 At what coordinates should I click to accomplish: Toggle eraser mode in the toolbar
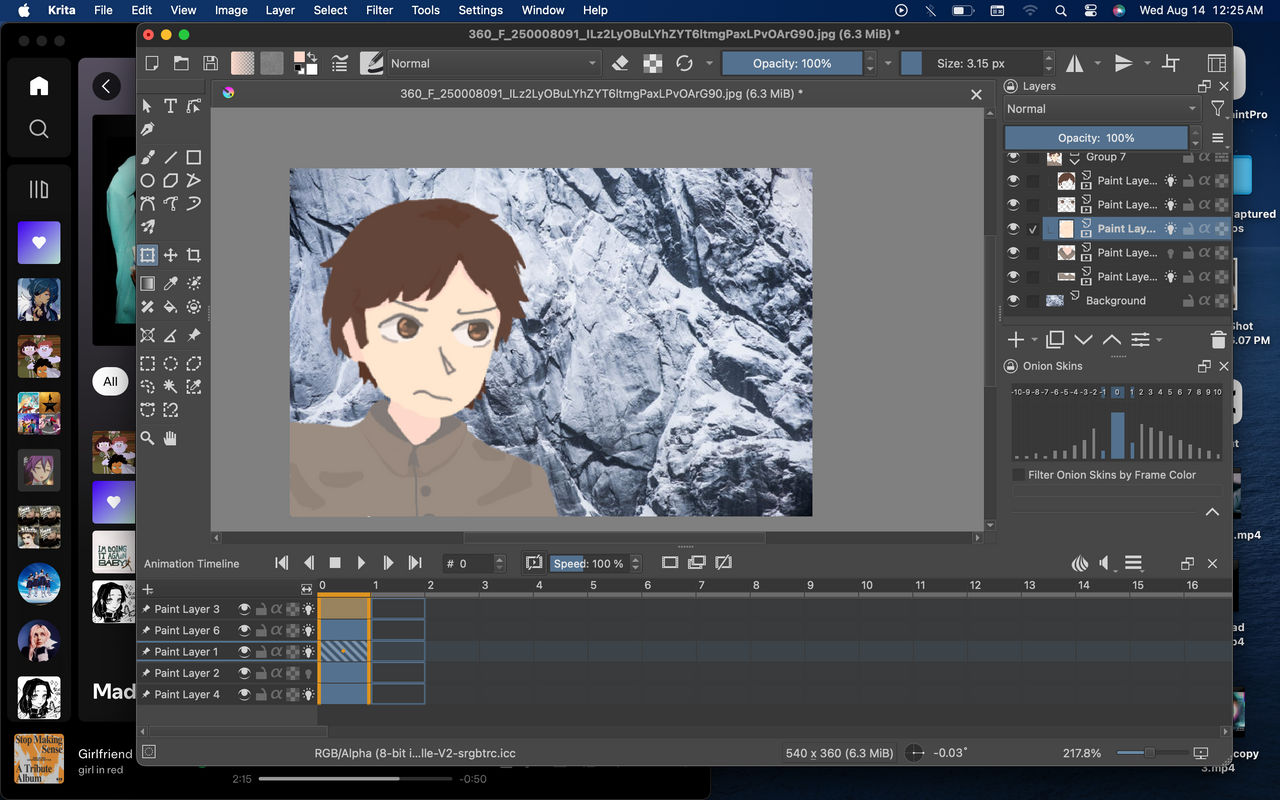pos(620,63)
